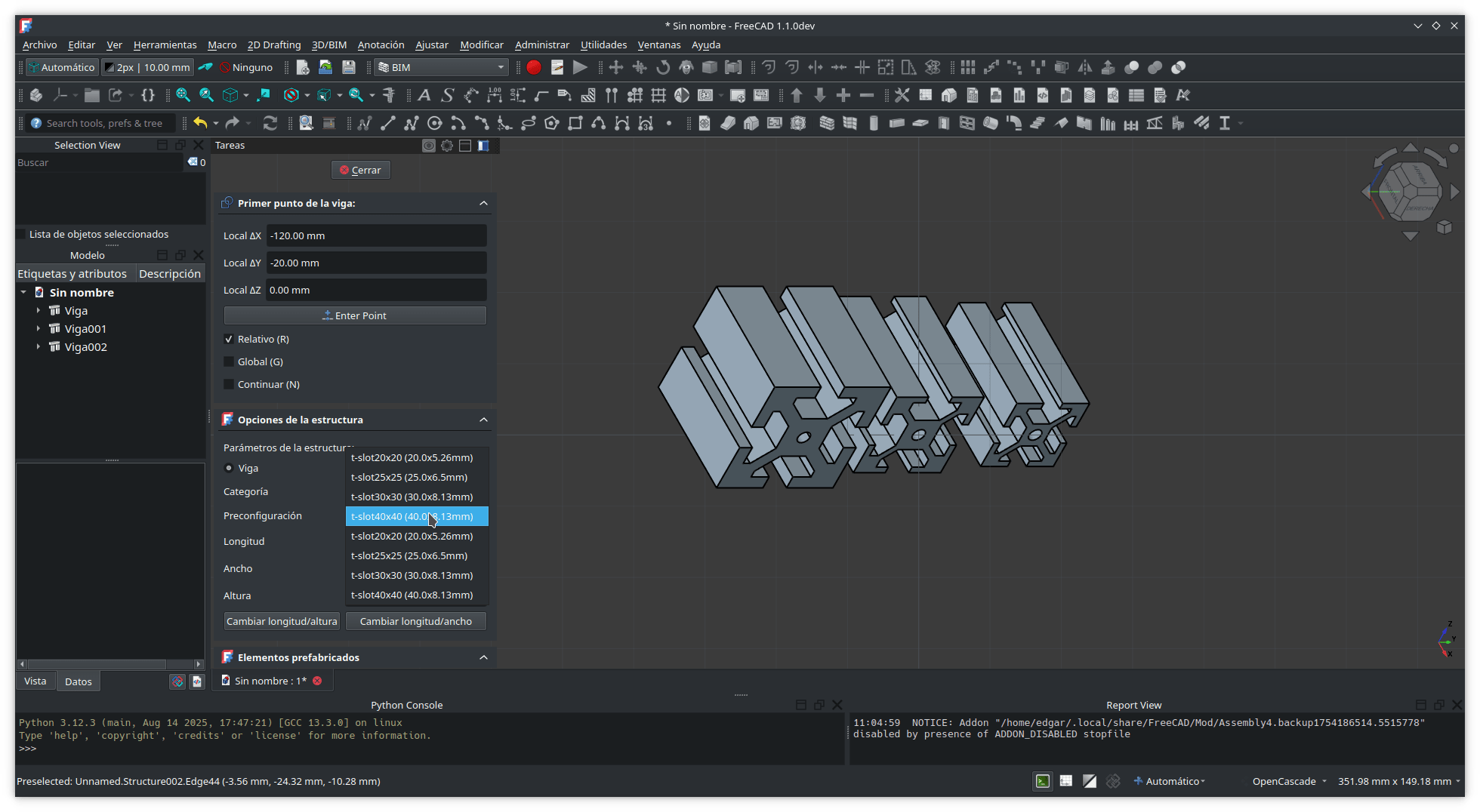The height and width of the screenshot is (812, 1480).
Task: Switch to the Datos tab
Action: pos(78,681)
